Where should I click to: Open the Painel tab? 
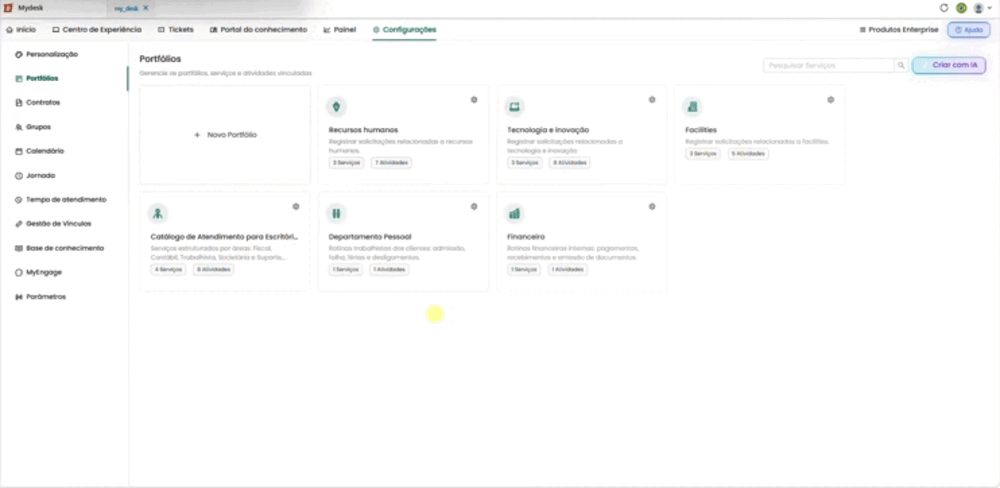pyautogui.click(x=340, y=29)
